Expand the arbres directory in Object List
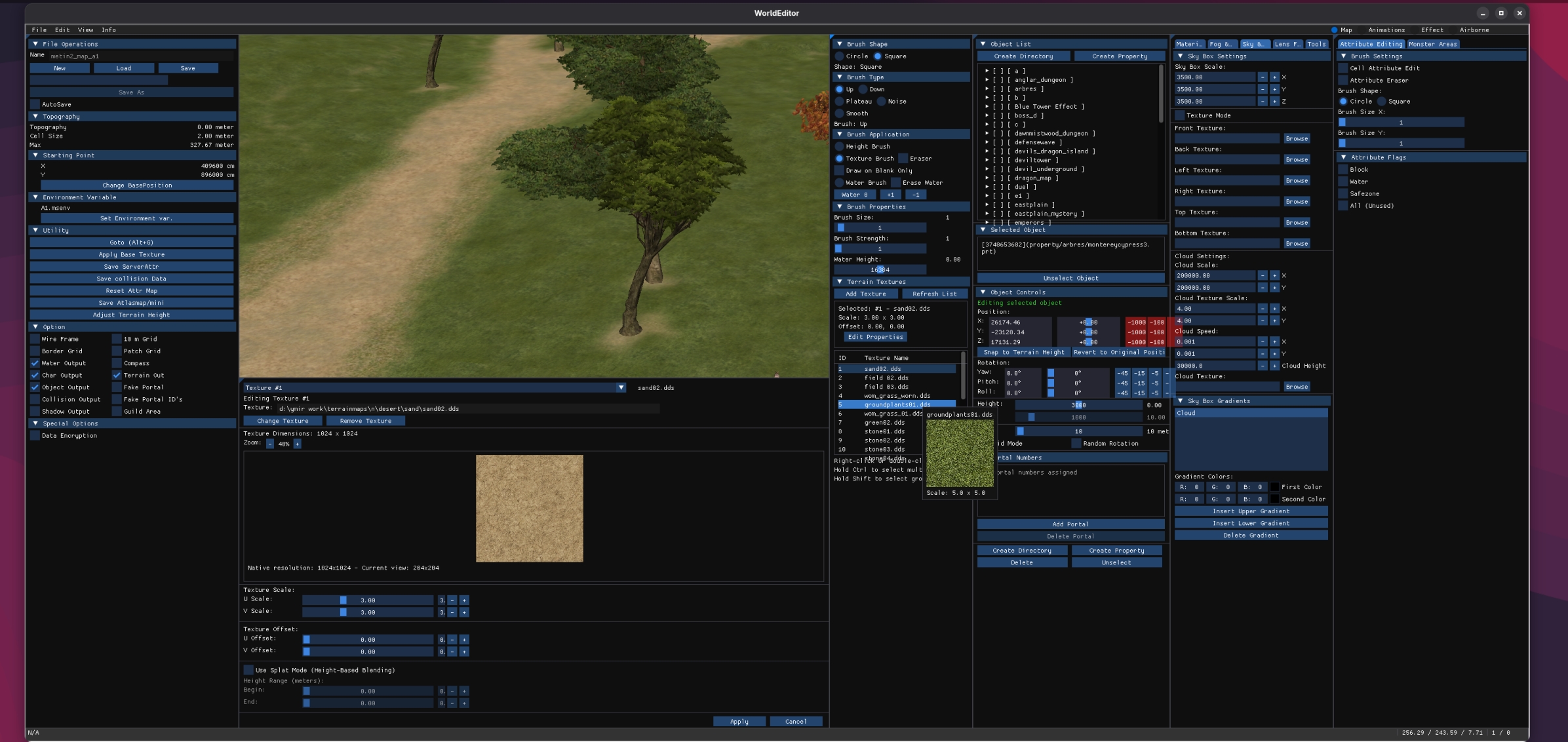This screenshot has height=742, width=1568. point(987,88)
